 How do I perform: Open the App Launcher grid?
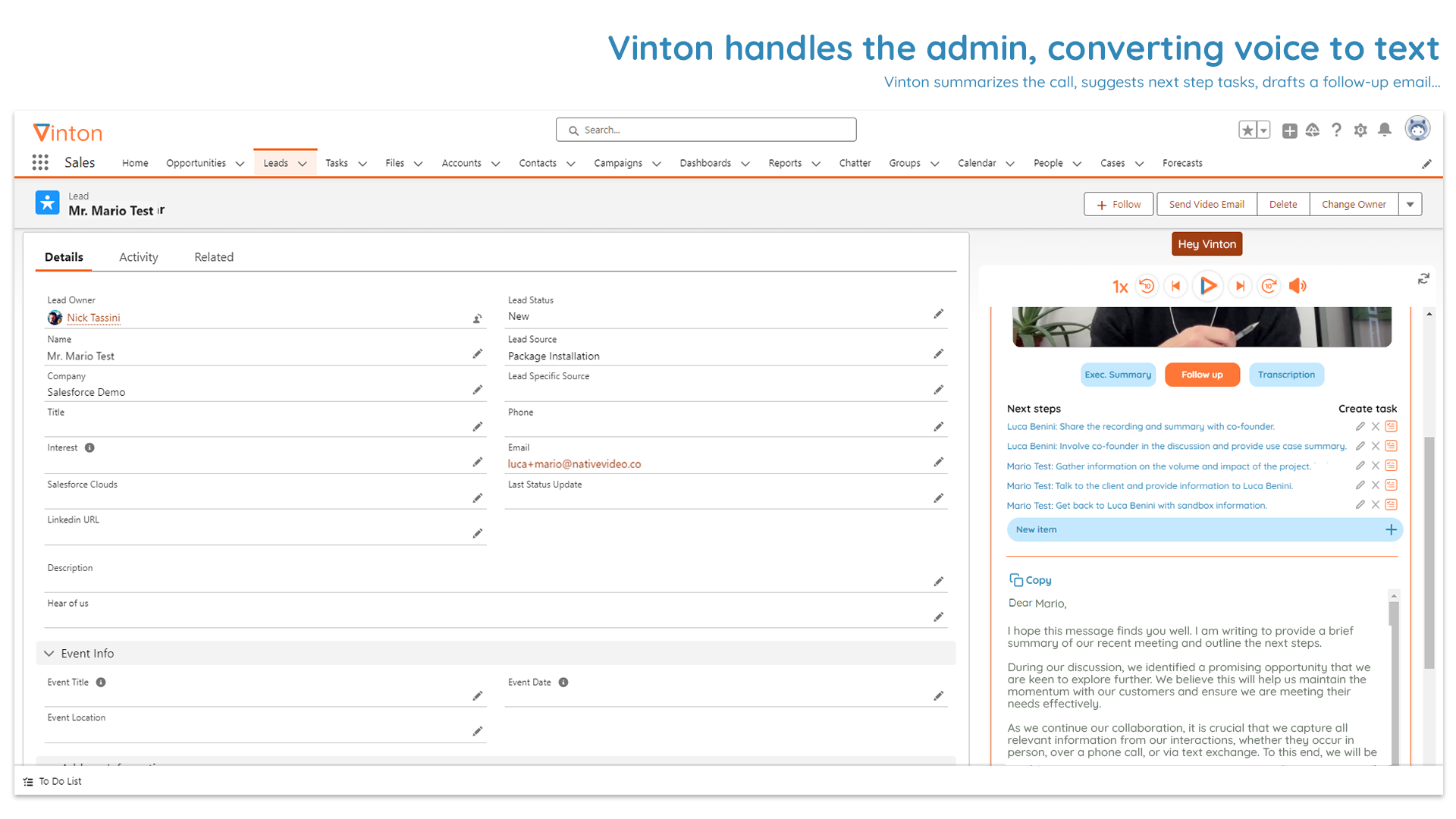pyautogui.click(x=39, y=162)
